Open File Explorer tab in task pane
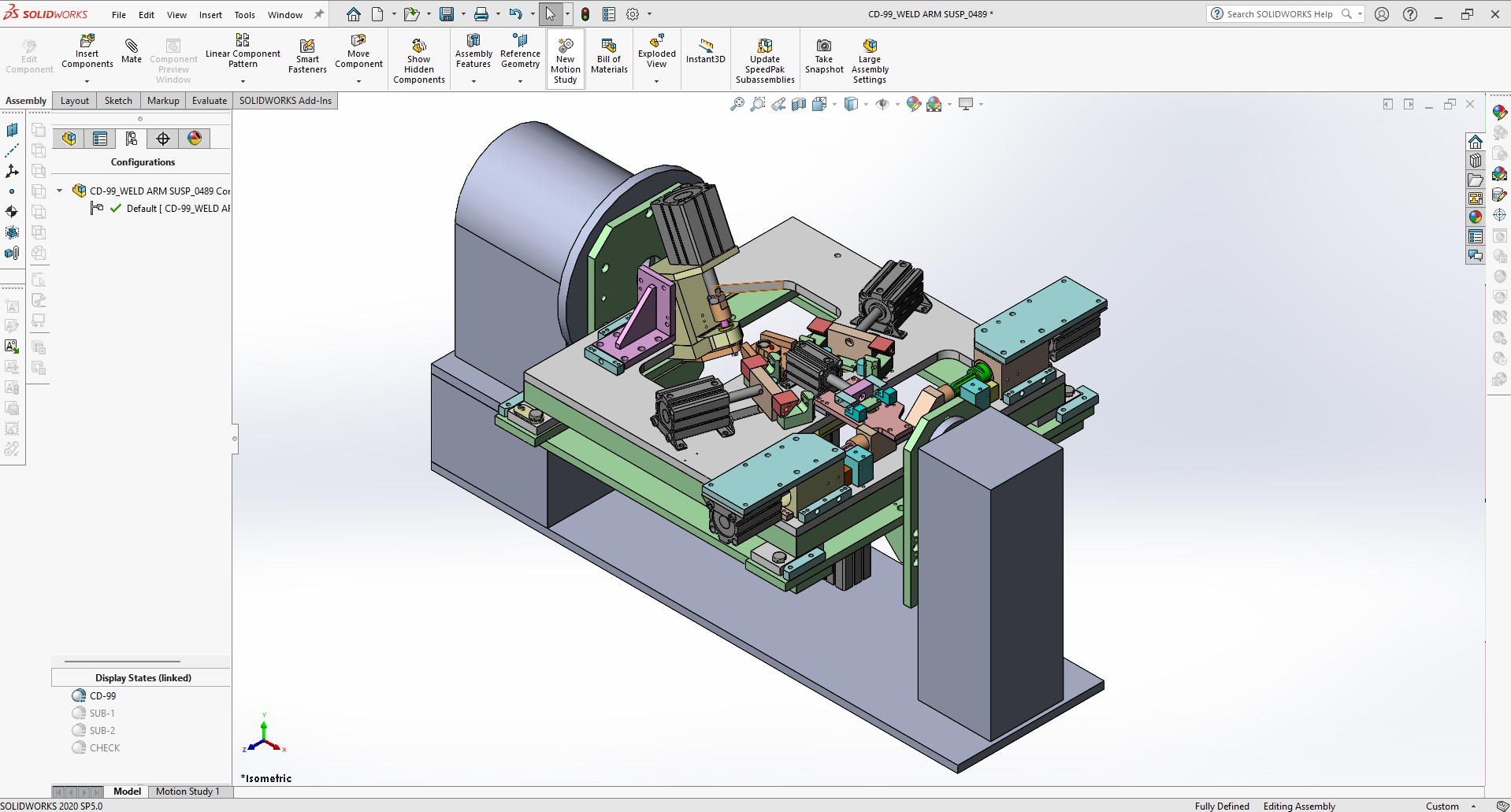This screenshot has height=812, width=1511. click(1476, 180)
